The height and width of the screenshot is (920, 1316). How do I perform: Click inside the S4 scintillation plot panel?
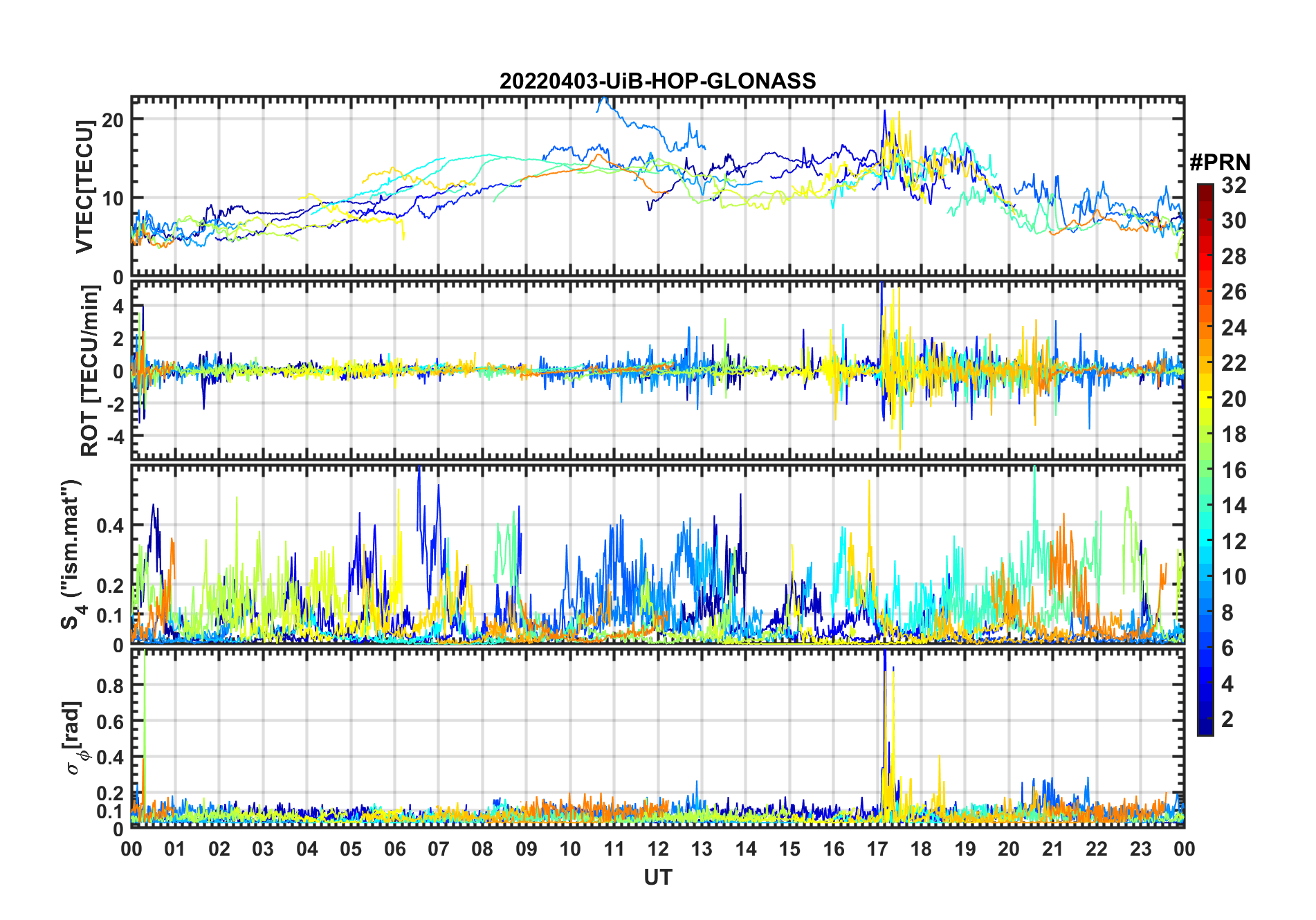click(658, 554)
